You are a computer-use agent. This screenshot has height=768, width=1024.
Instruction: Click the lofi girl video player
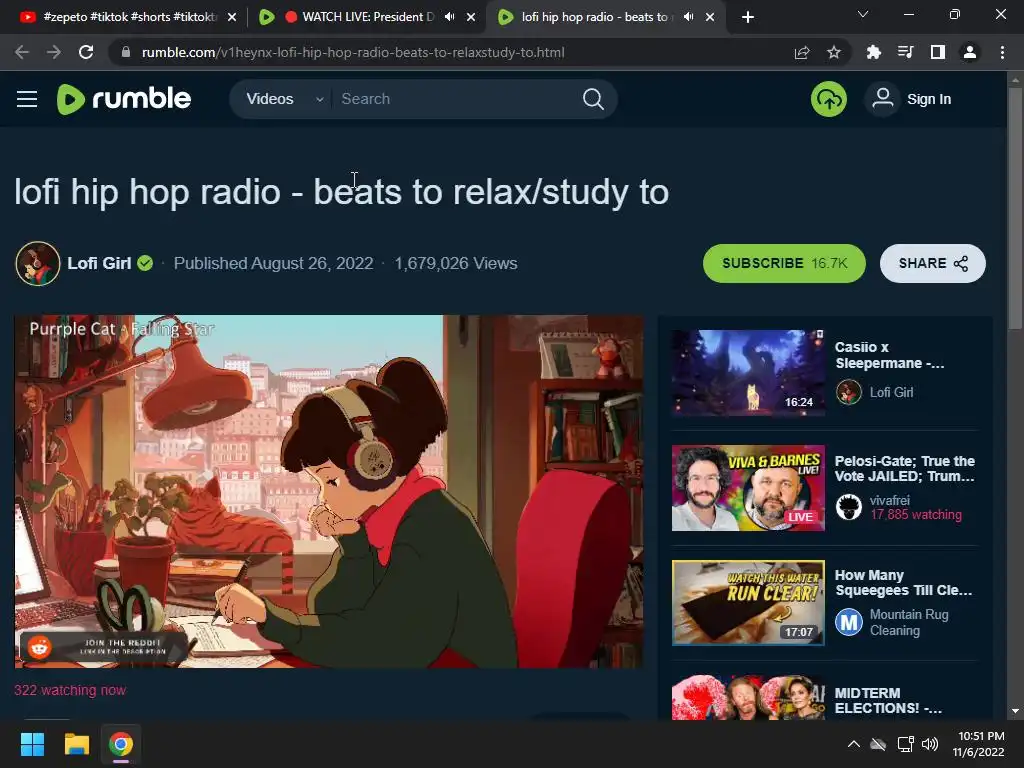328,492
